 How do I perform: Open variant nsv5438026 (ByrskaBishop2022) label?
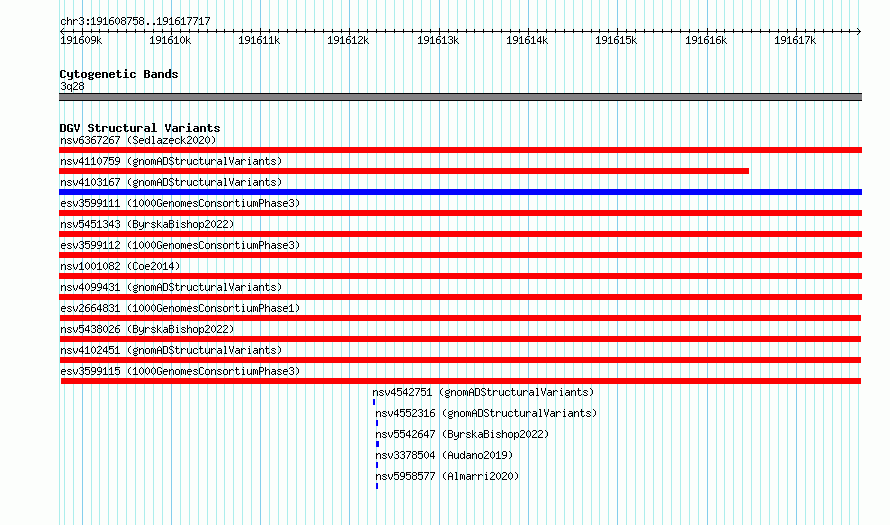[x=147, y=329]
